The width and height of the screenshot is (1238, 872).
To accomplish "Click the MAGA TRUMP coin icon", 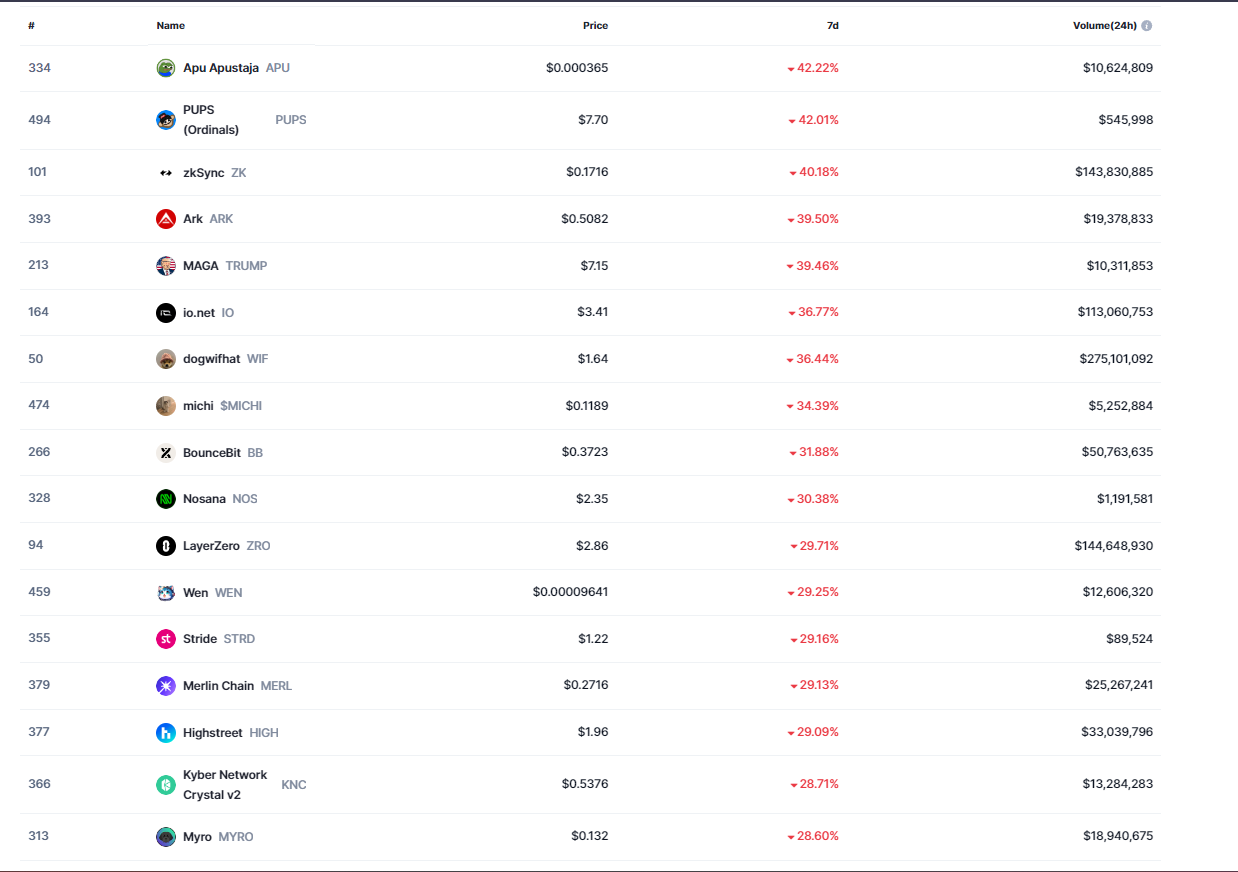I will click(x=166, y=266).
